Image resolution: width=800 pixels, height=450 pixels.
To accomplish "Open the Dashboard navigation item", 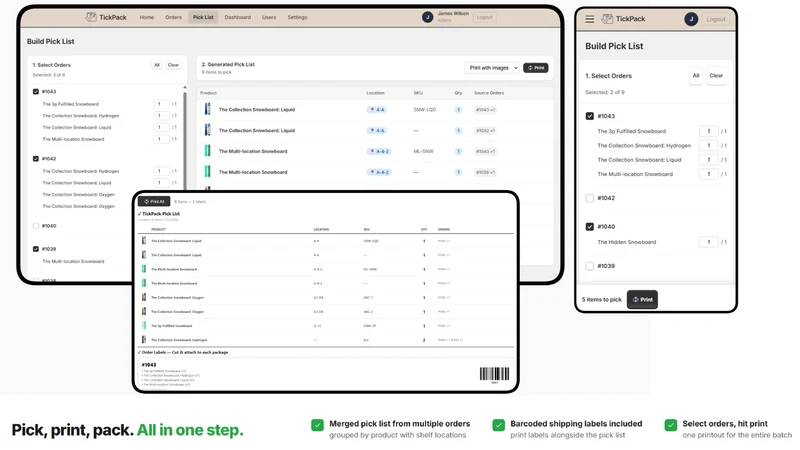I will point(238,17).
